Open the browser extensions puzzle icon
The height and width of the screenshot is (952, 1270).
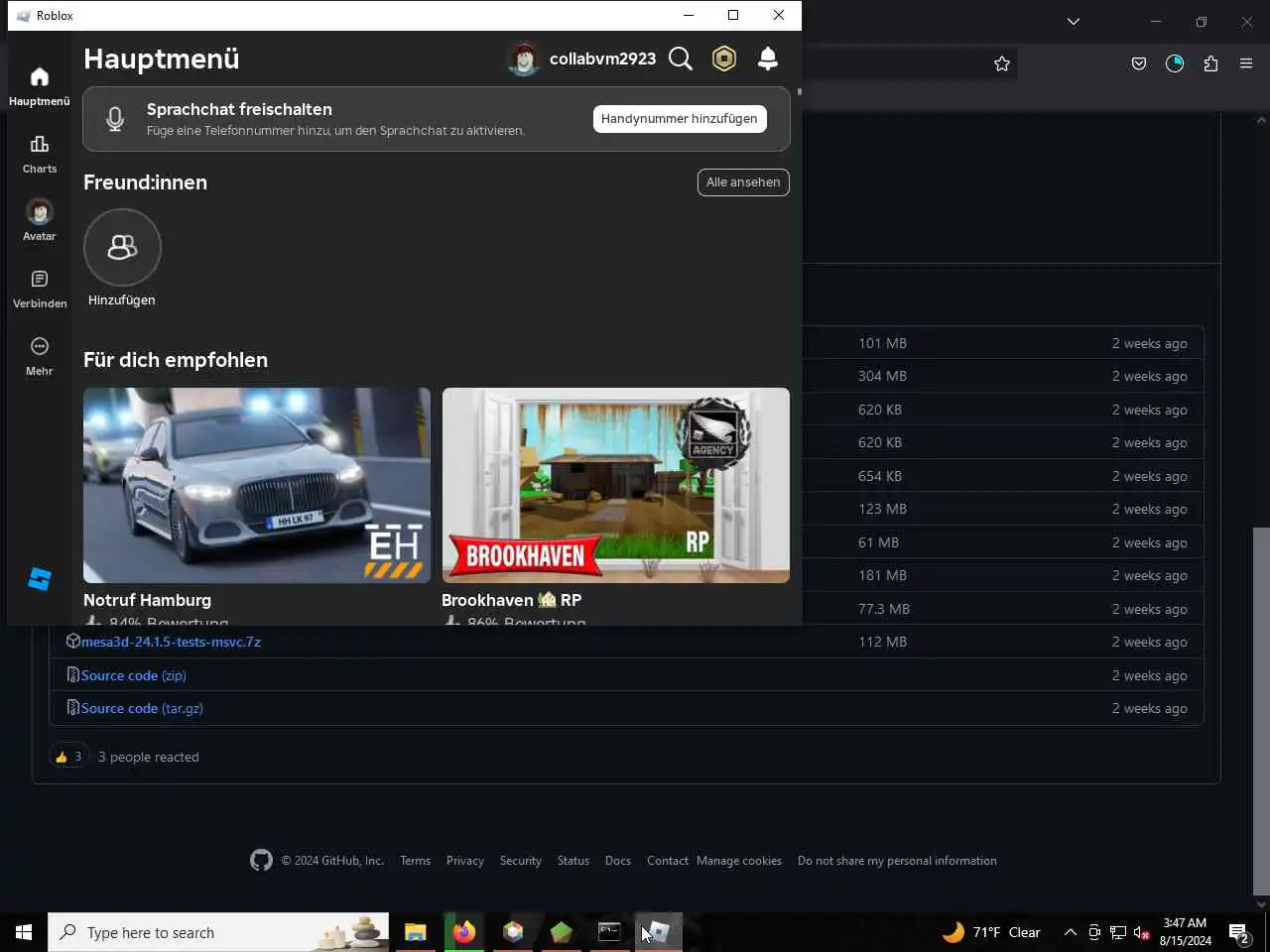[x=1210, y=63]
